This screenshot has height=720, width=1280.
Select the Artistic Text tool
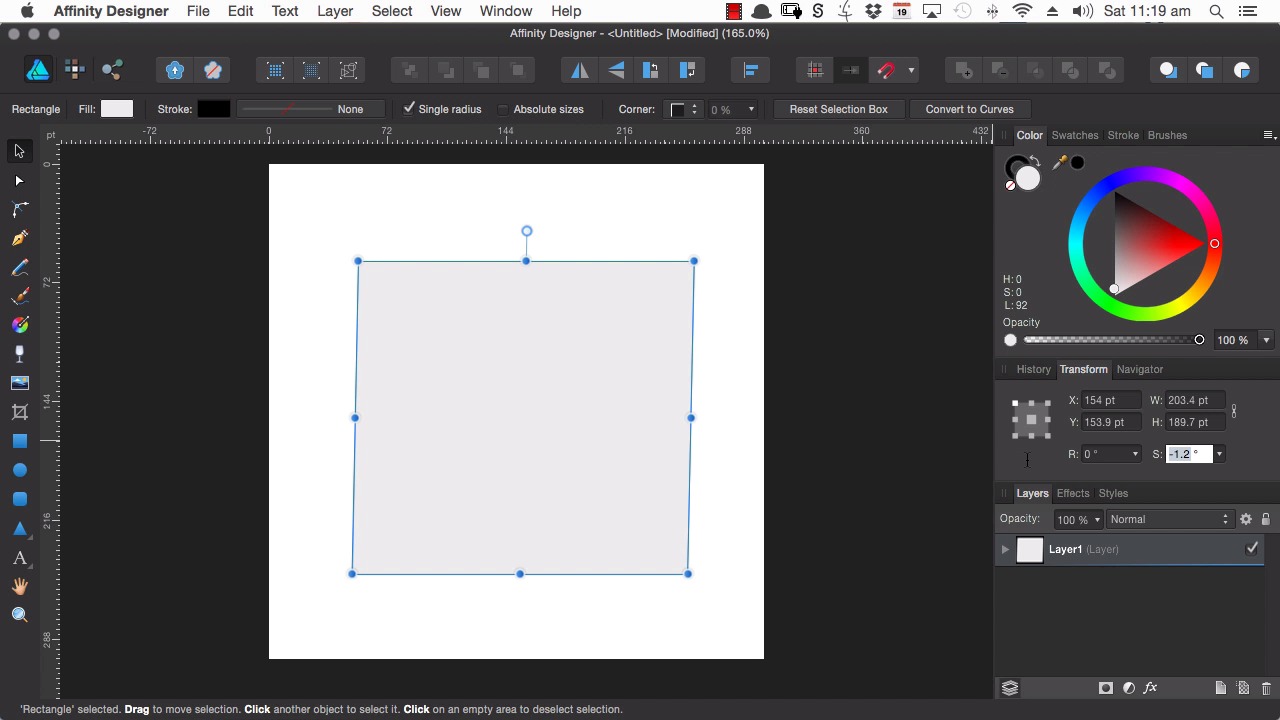pyautogui.click(x=19, y=558)
